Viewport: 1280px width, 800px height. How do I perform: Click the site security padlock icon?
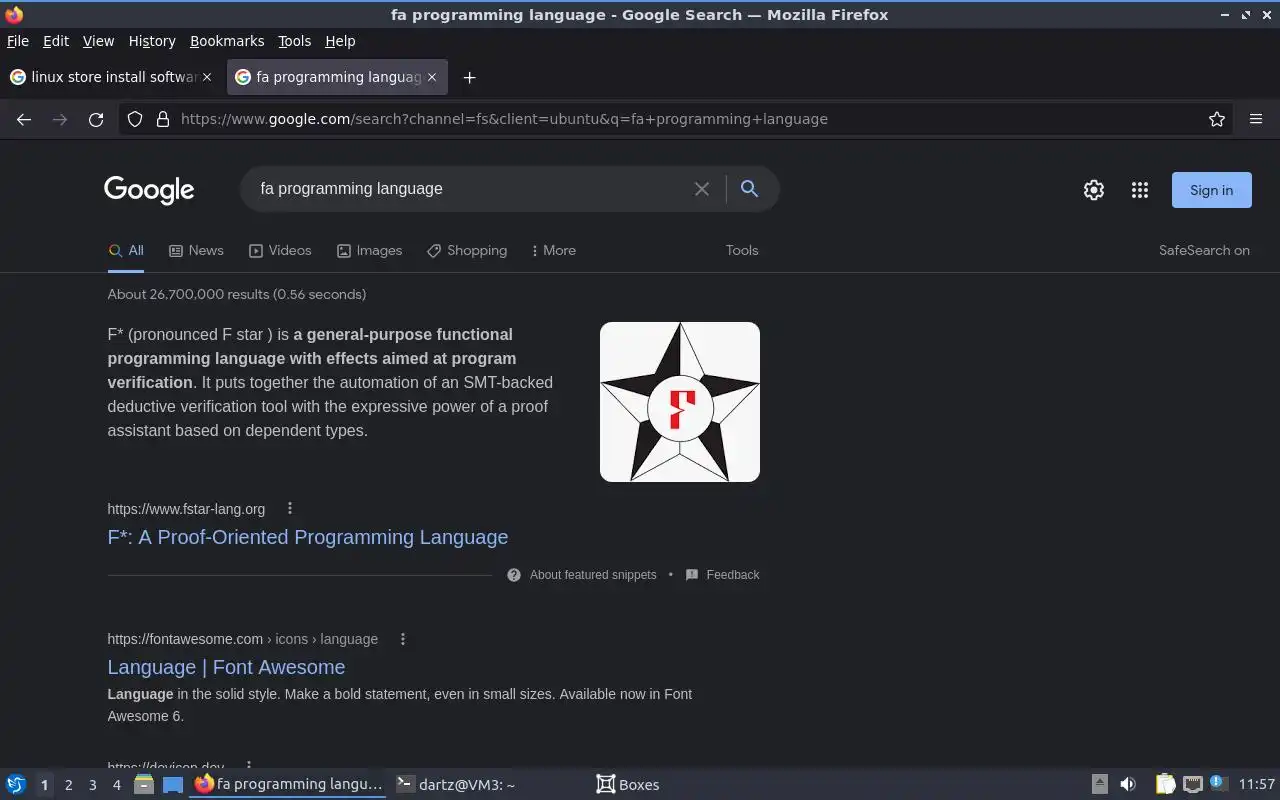[x=163, y=119]
